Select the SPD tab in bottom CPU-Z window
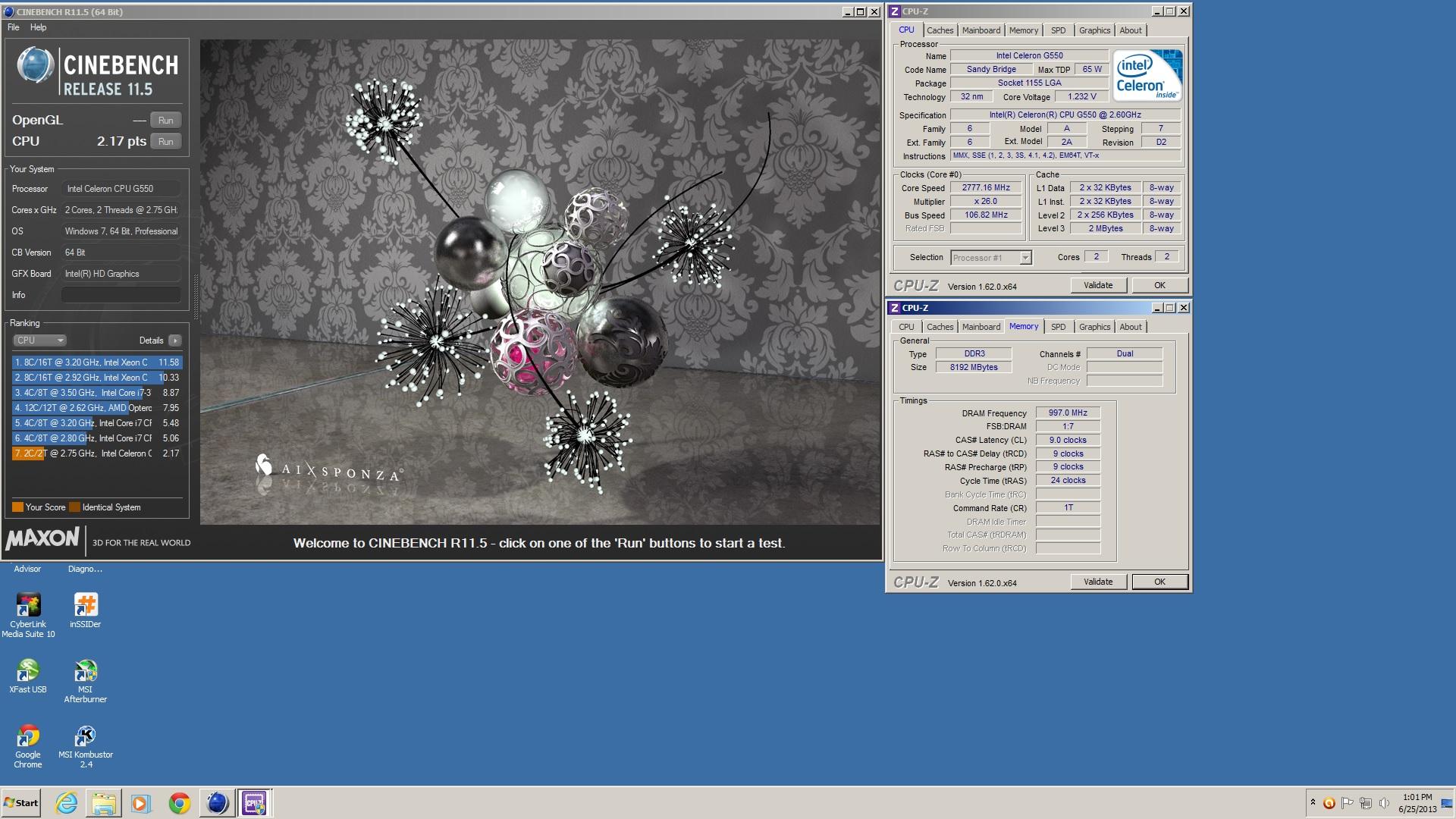1456x819 pixels. [1059, 327]
